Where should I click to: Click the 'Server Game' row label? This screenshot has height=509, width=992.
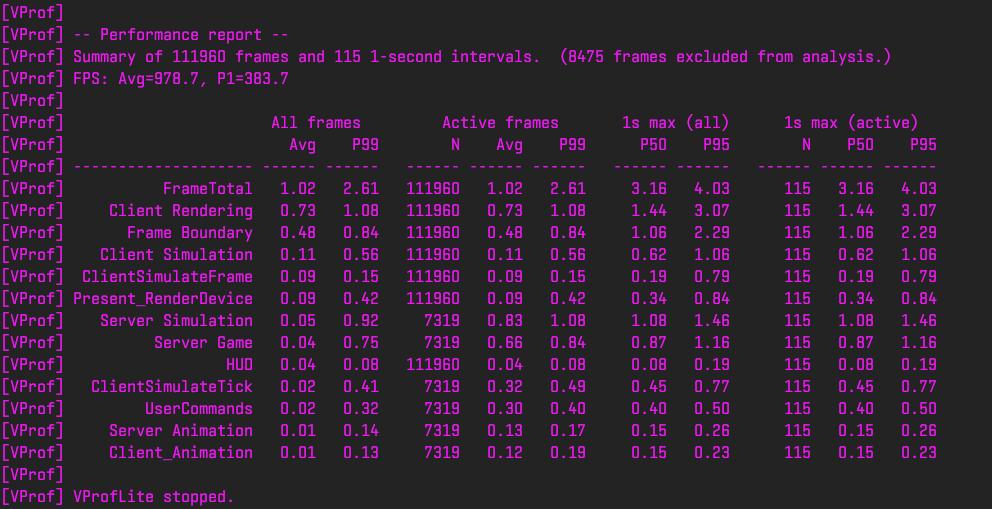203,343
